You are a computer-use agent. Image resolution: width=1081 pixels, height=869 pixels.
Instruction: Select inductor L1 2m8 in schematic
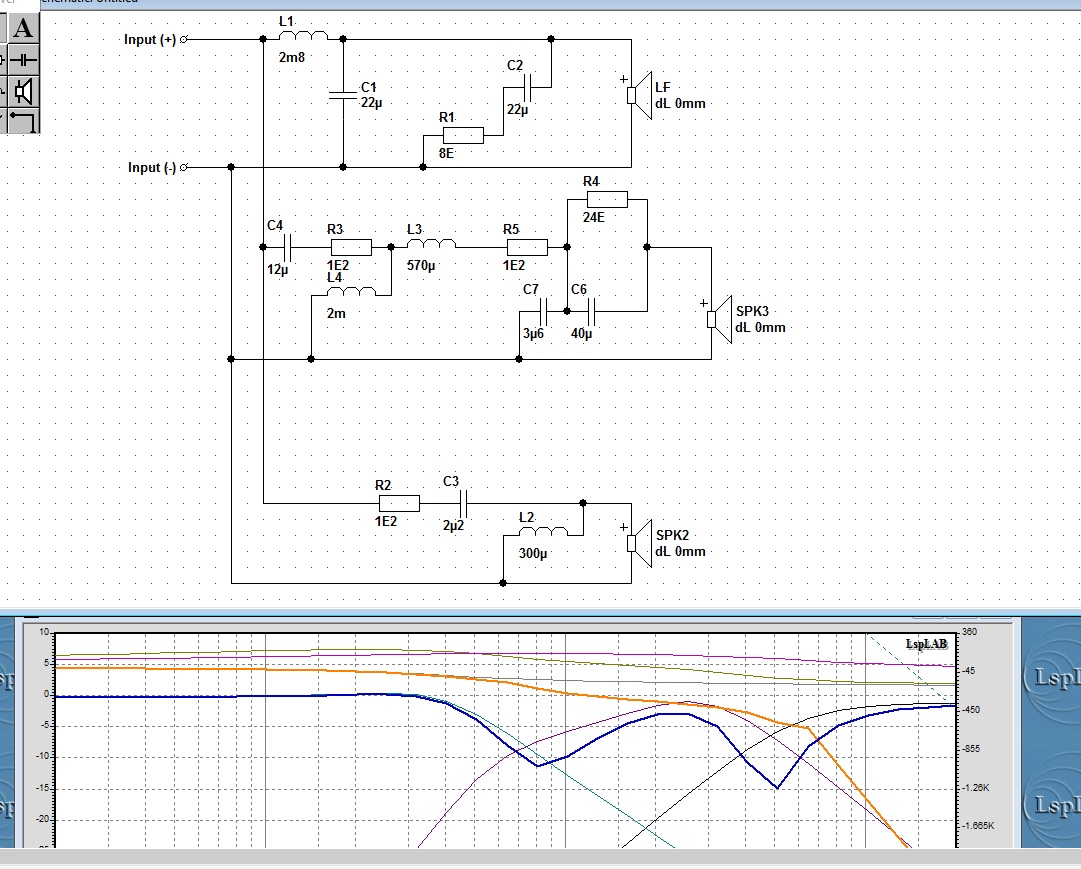click(x=303, y=36)
